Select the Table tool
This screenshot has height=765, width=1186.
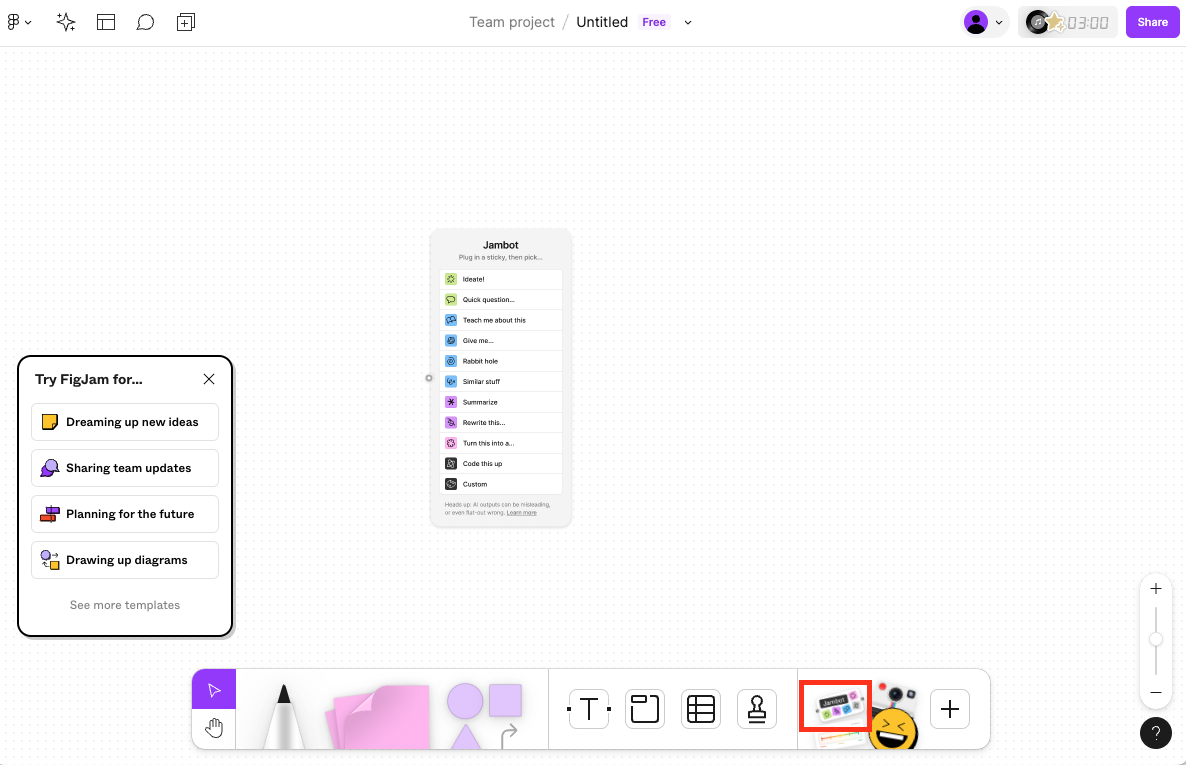point(700,709)
